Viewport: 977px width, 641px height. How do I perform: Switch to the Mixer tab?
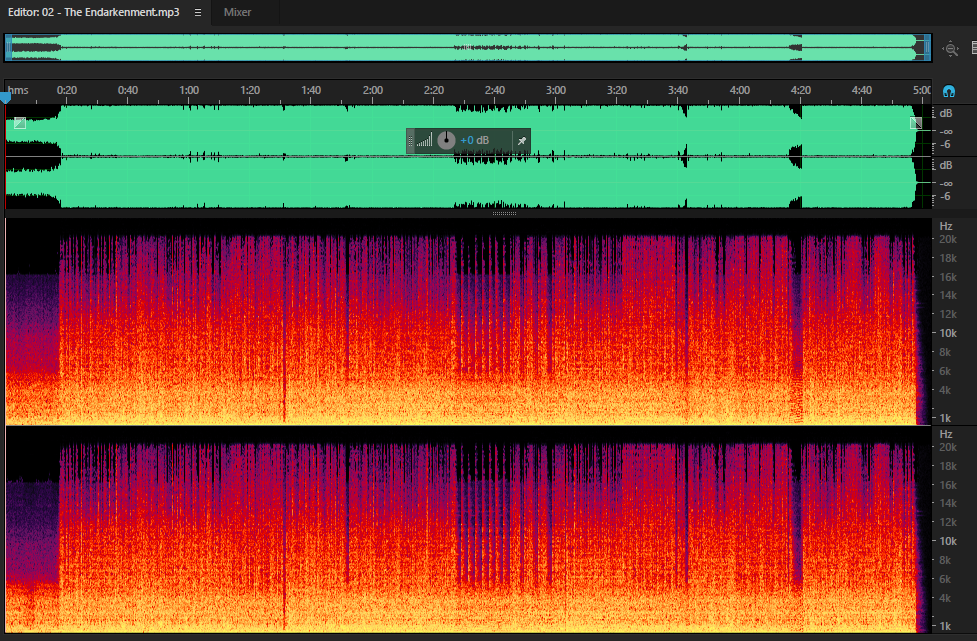(237, 12)
